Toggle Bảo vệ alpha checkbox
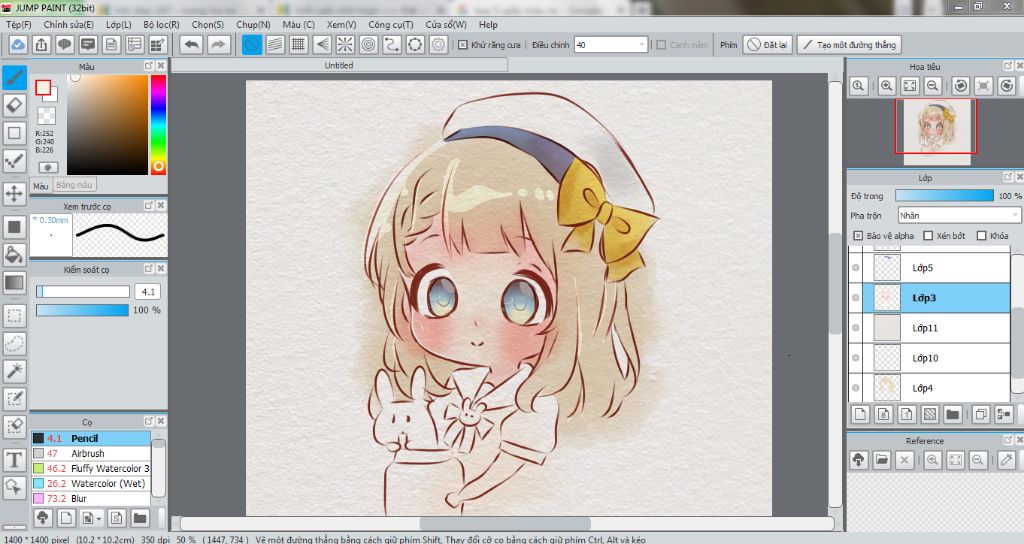The height and width of the screenshot is (544, 1024). 858,236
